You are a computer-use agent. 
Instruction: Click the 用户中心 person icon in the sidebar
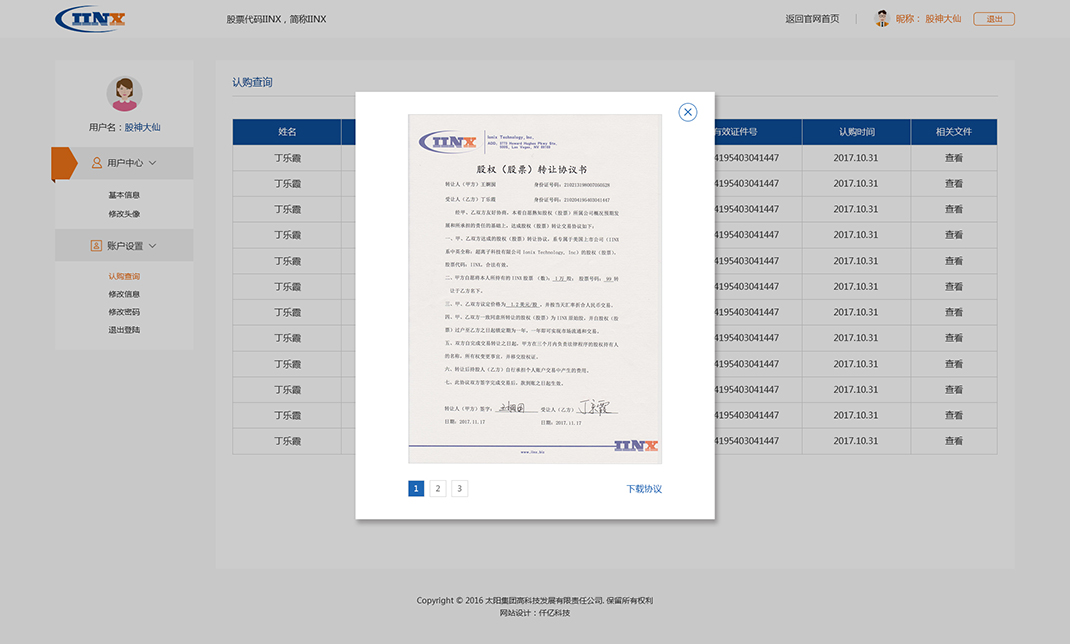click(95, 162)
